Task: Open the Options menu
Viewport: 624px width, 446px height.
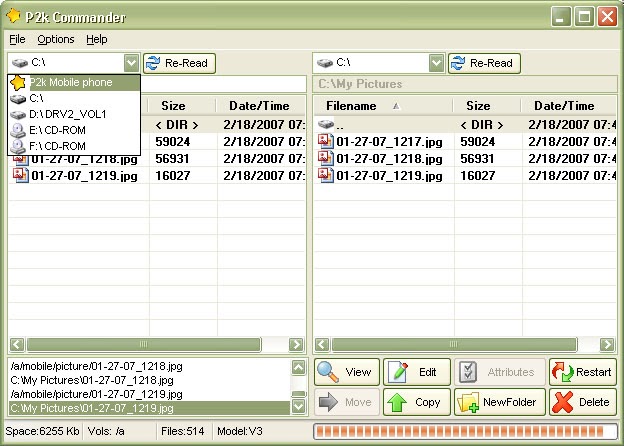Action: 56,39
